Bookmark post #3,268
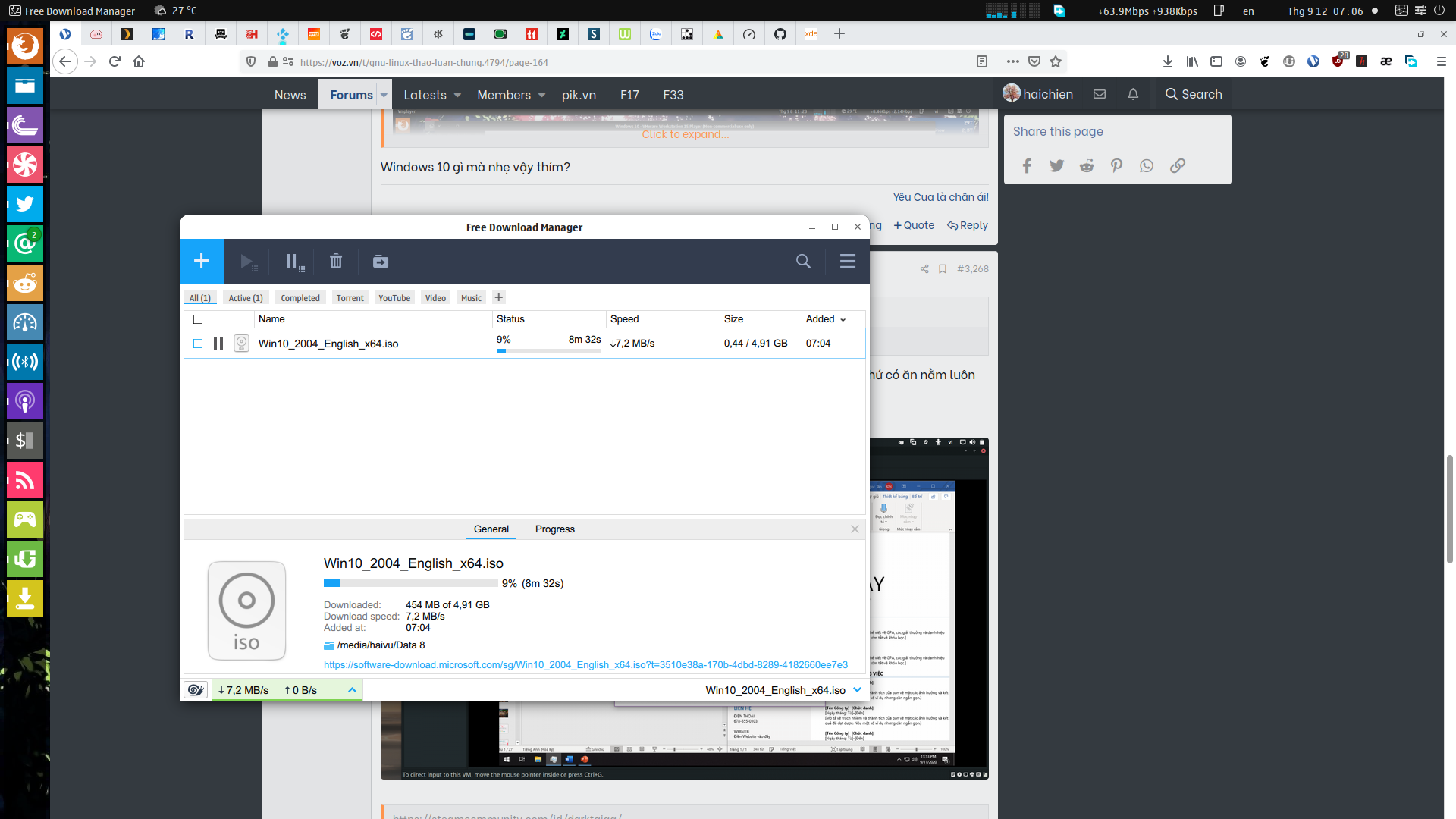The image size is (1456, 819). click(x=943, y=269)
